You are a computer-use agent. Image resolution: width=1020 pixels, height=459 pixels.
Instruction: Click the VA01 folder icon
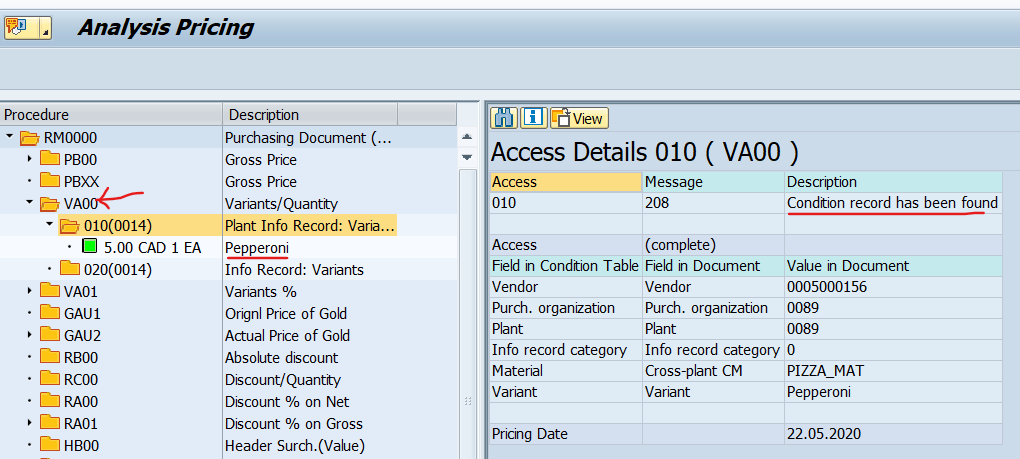[x=50, y=291]
